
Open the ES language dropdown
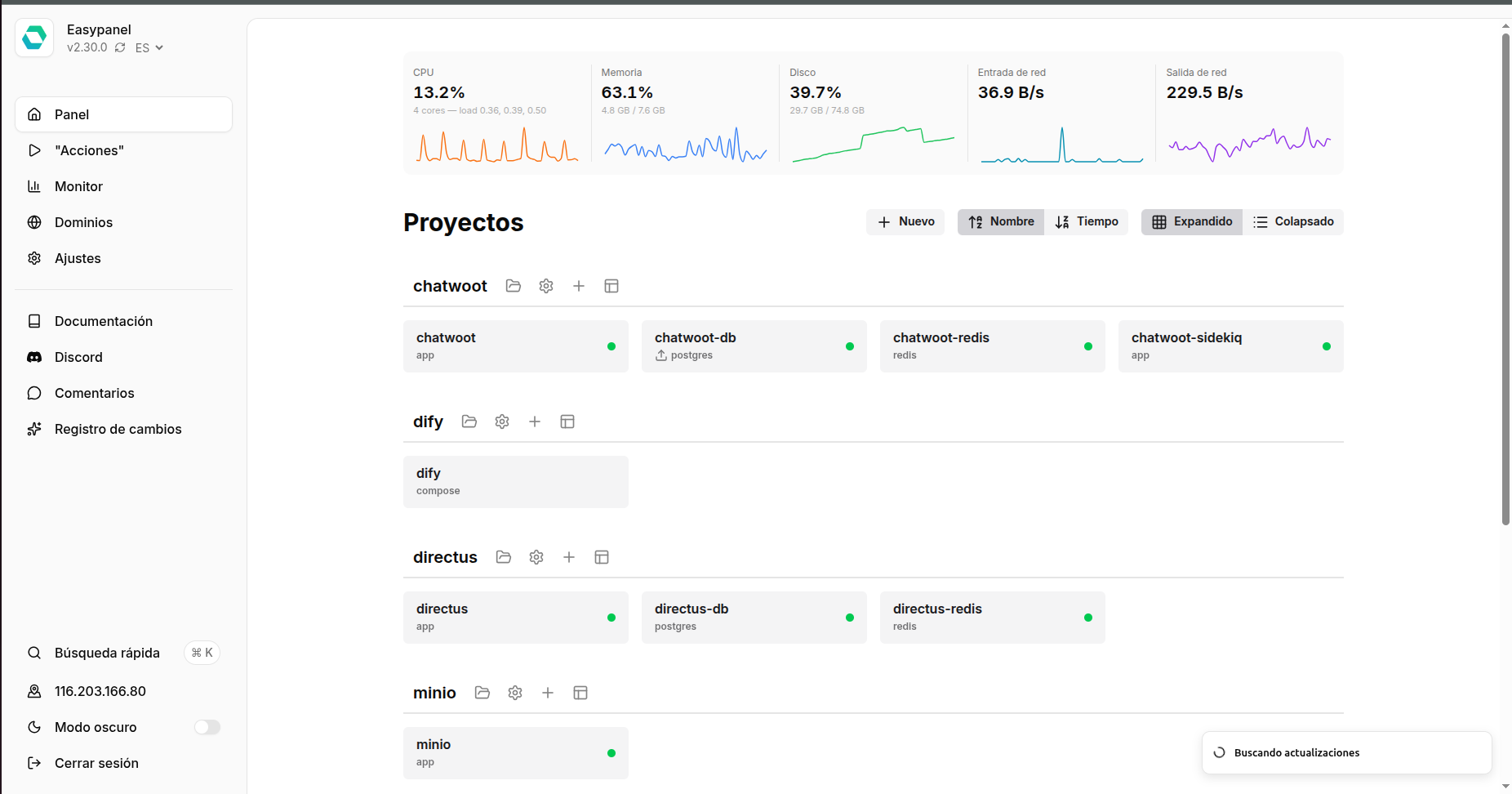pos(149,47)
